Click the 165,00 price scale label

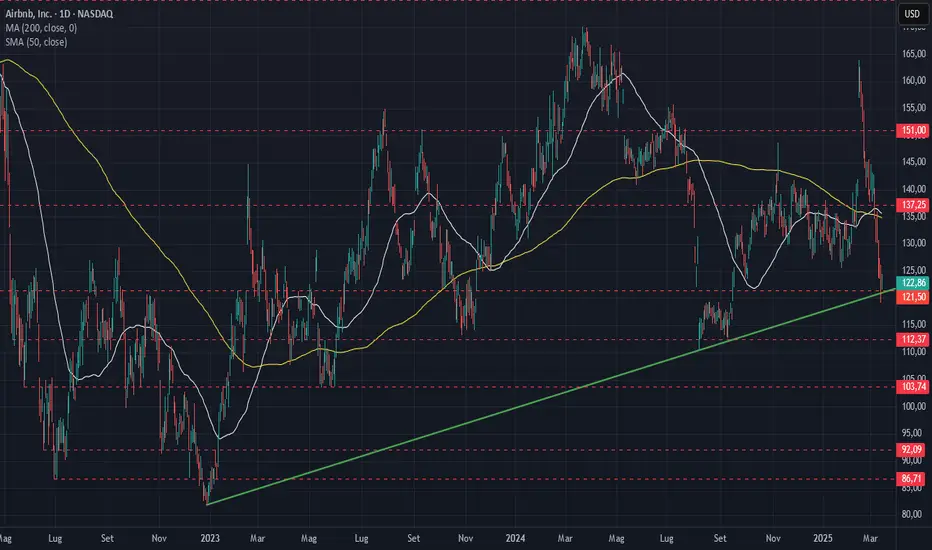(914, 54)
